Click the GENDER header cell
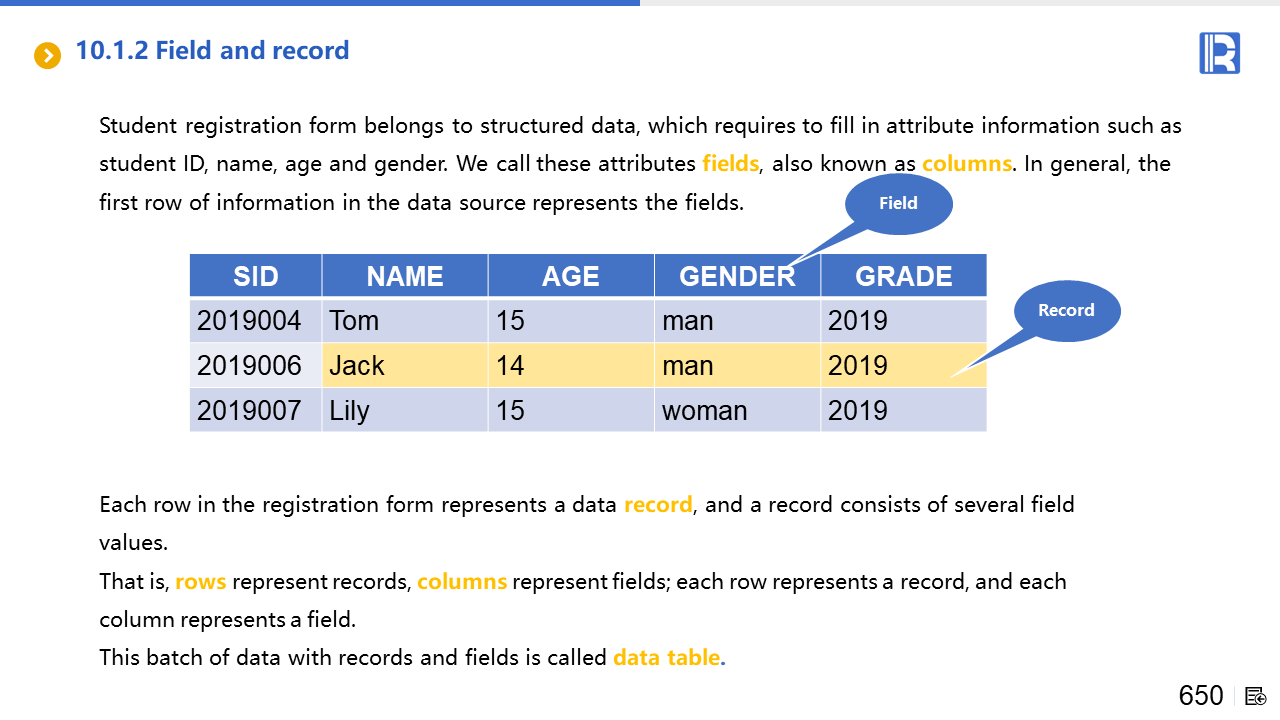This screenshot has height=720, width=1280. [x=737, y=276]
